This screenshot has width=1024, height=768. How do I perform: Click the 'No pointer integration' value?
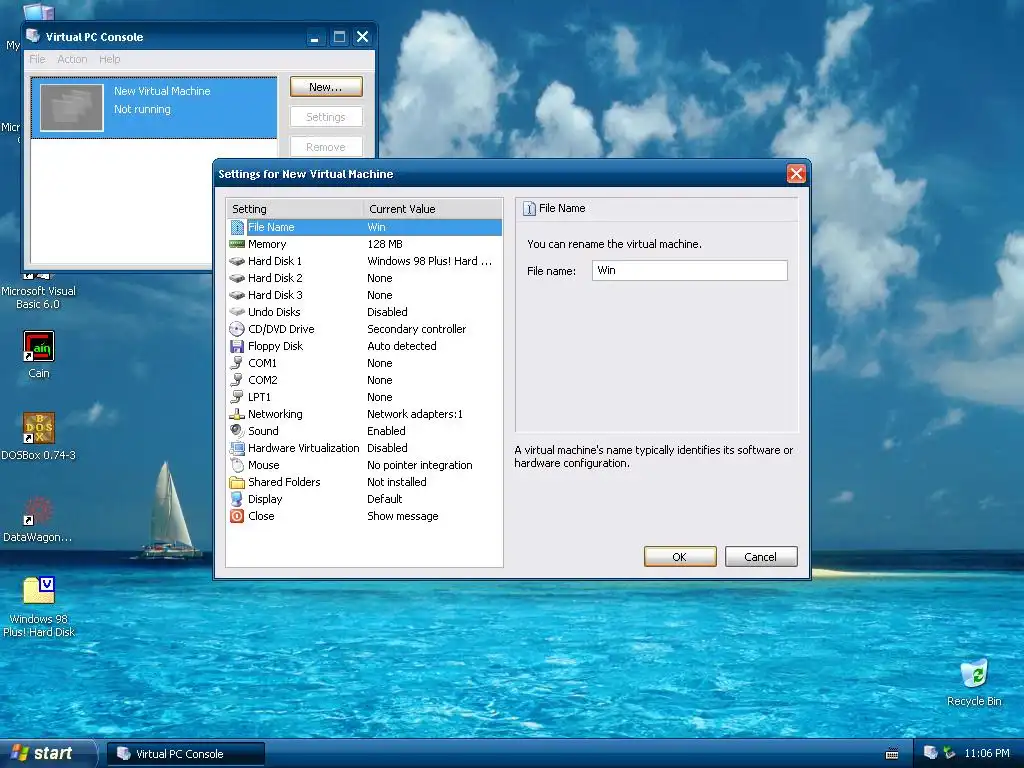pos(419,465)
